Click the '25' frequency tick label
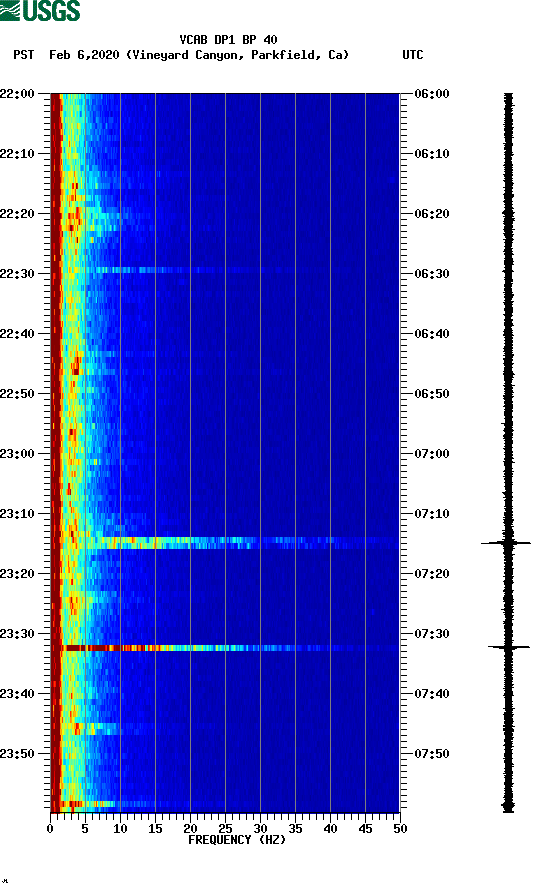The height and width of the screenshot is (892, 552). pos(225,829)
